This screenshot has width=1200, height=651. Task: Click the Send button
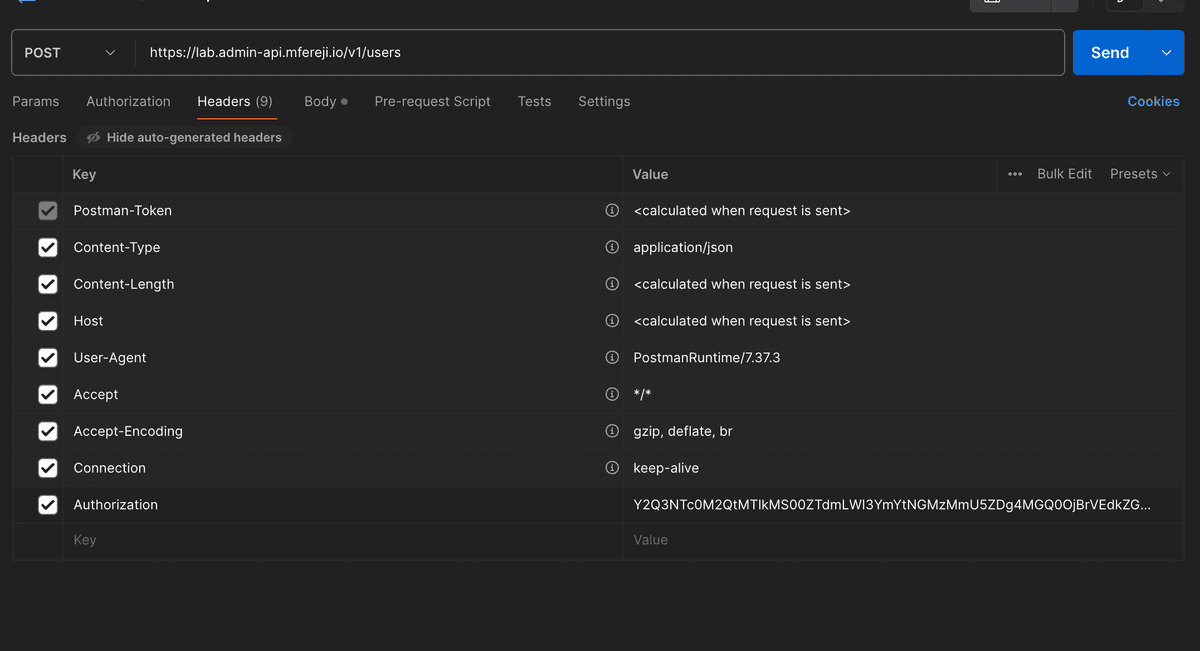(1109, 52)
